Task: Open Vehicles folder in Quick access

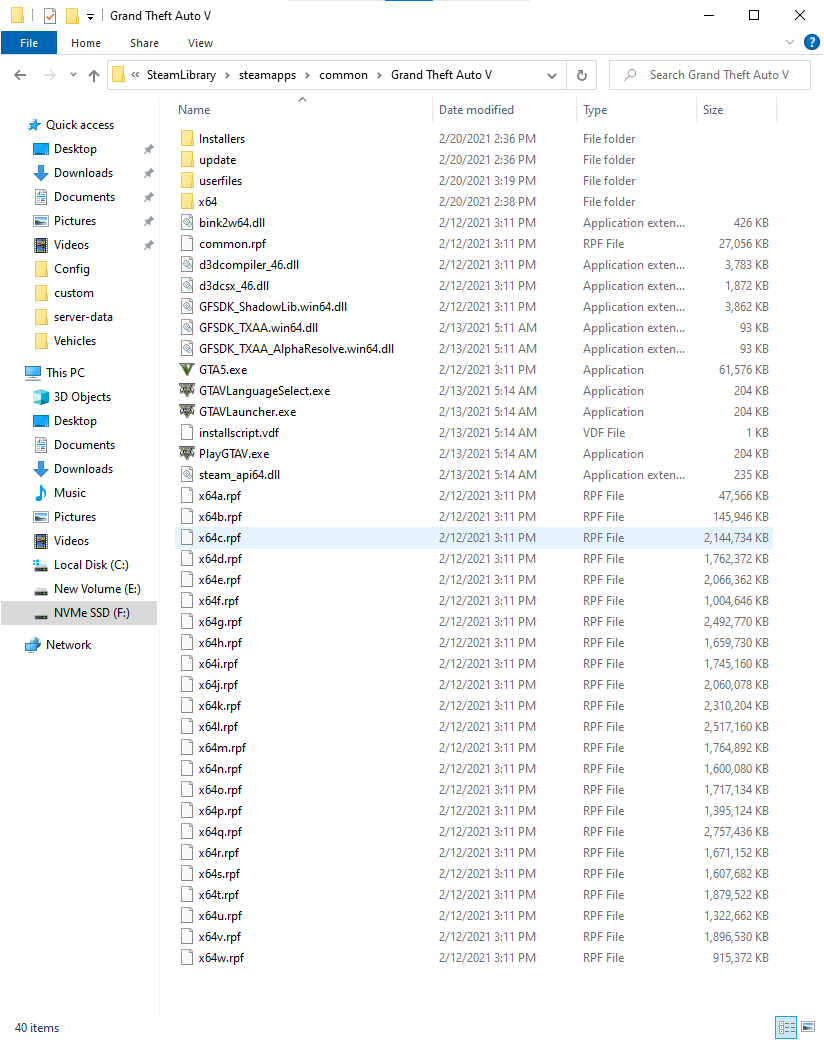Action: [x=65, y=341]
